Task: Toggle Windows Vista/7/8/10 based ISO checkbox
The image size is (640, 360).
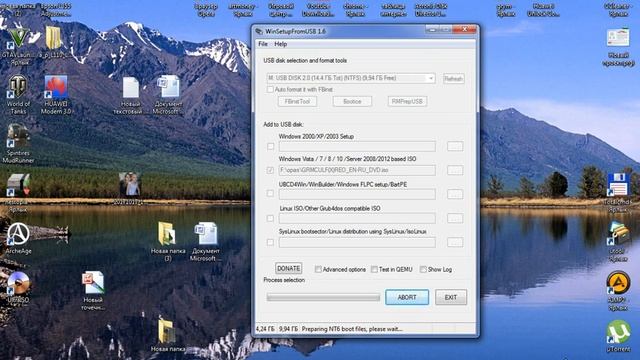Action: [x=270, y=170]
